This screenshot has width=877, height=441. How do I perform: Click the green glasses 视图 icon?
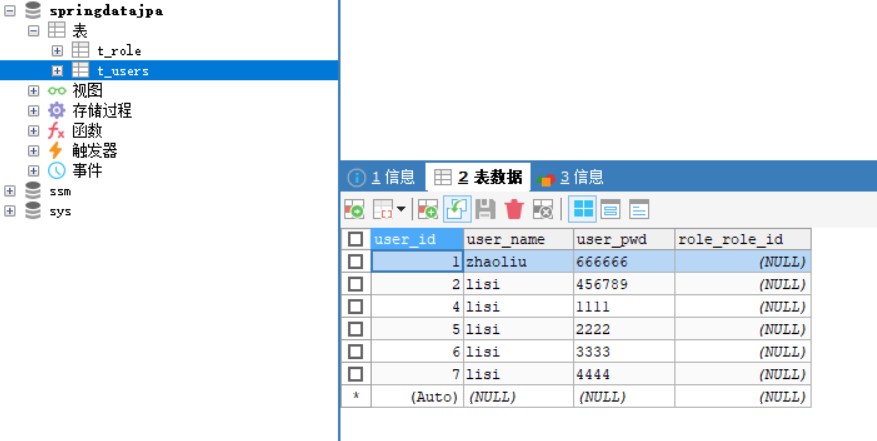pos(56,90)
